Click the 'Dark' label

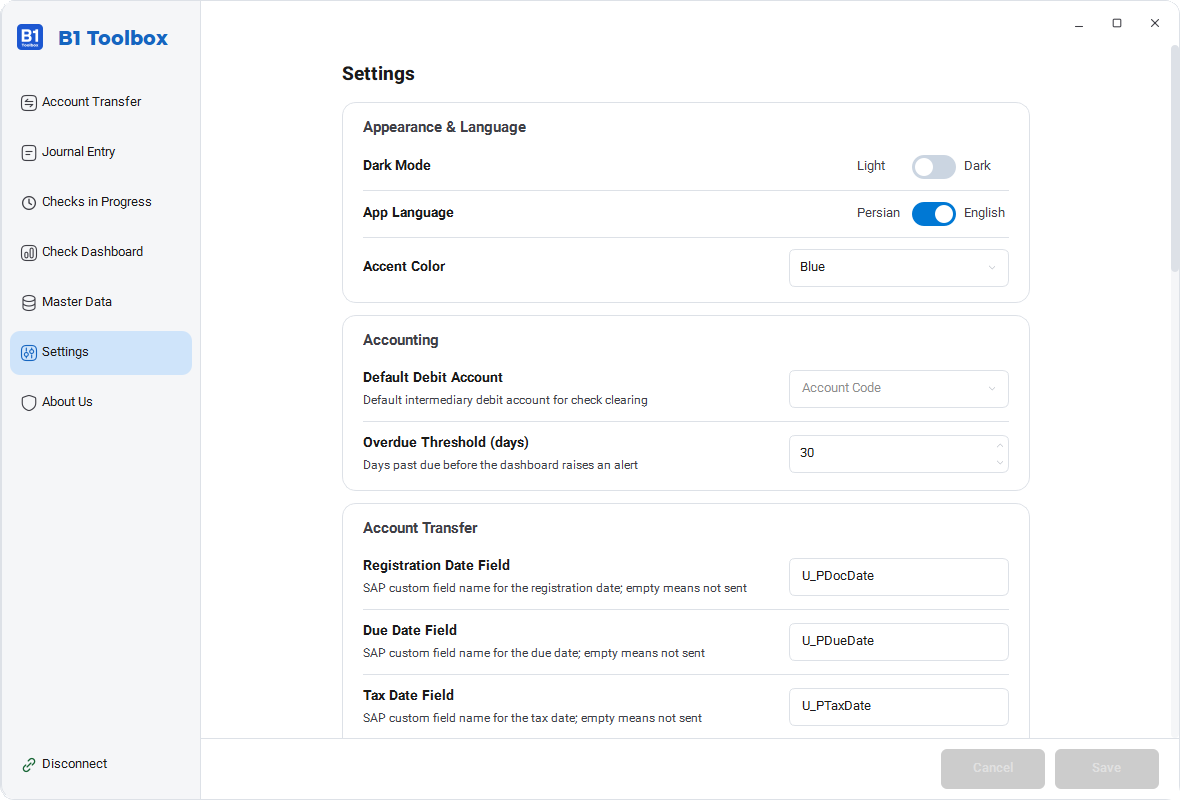pos(977,166)
